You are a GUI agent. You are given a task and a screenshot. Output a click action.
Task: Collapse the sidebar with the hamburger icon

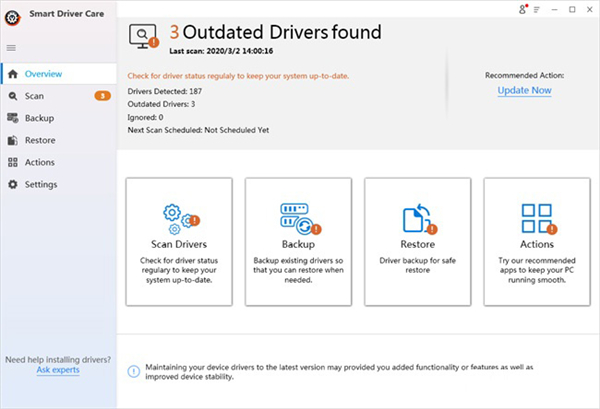(12, 48)
